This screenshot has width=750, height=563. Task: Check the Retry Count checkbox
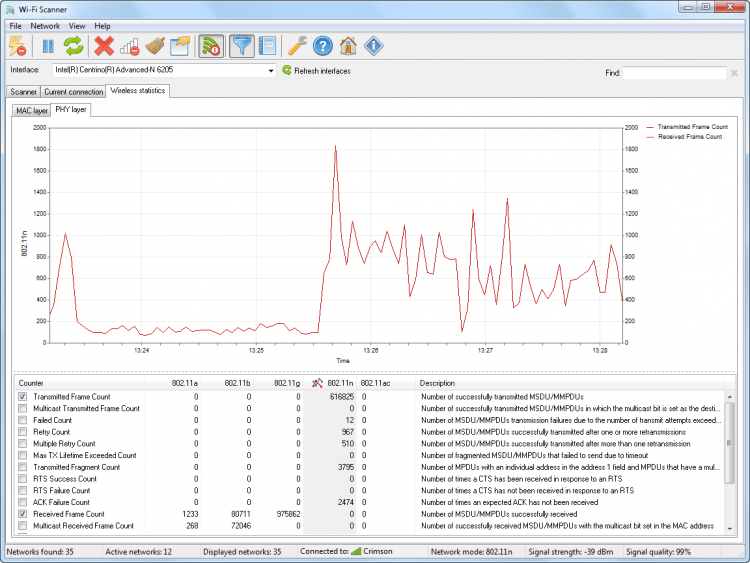(22, 432)
